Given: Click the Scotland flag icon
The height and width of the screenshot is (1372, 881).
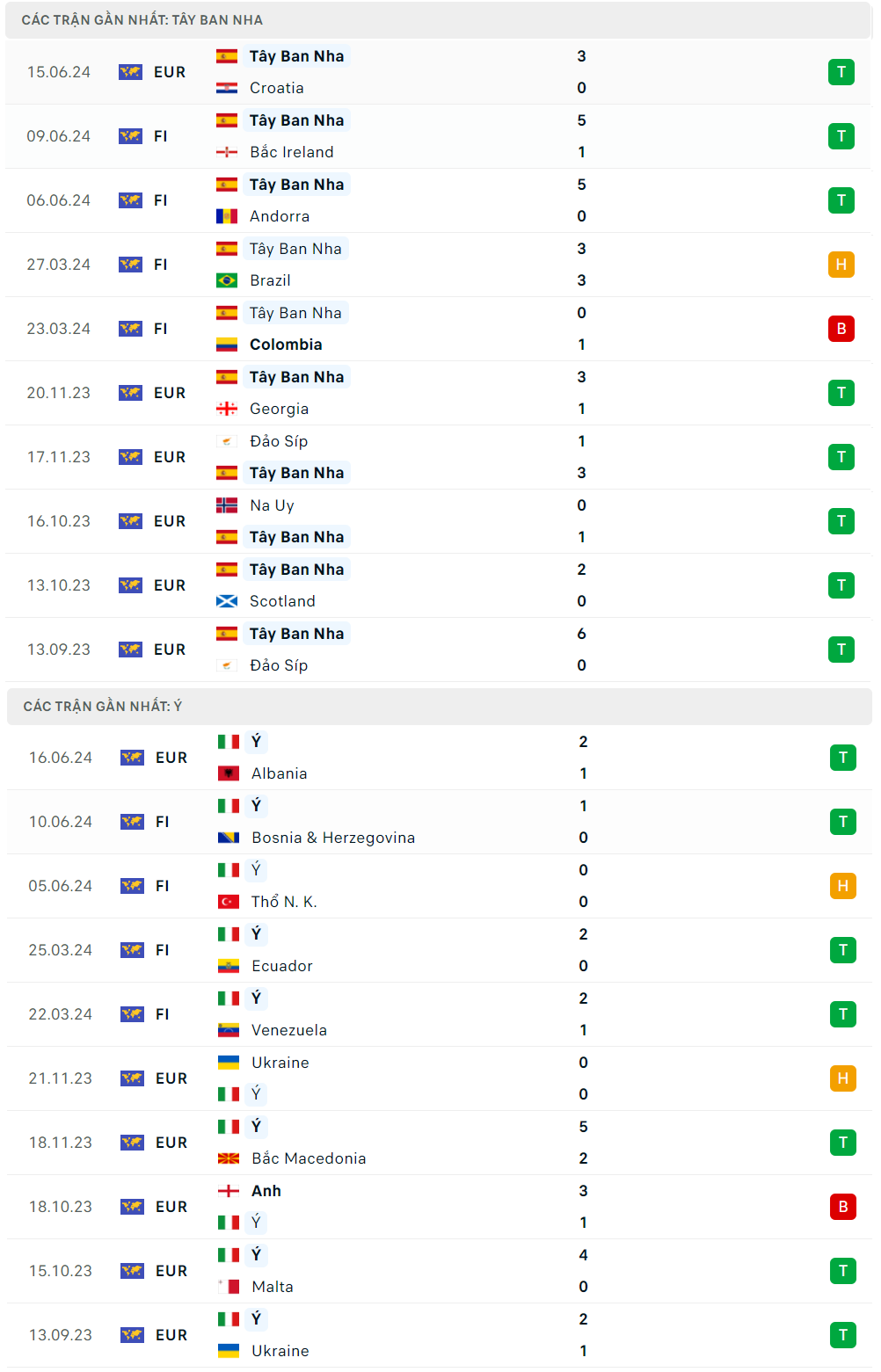Looking at the screenshot, I should point(227,601).
